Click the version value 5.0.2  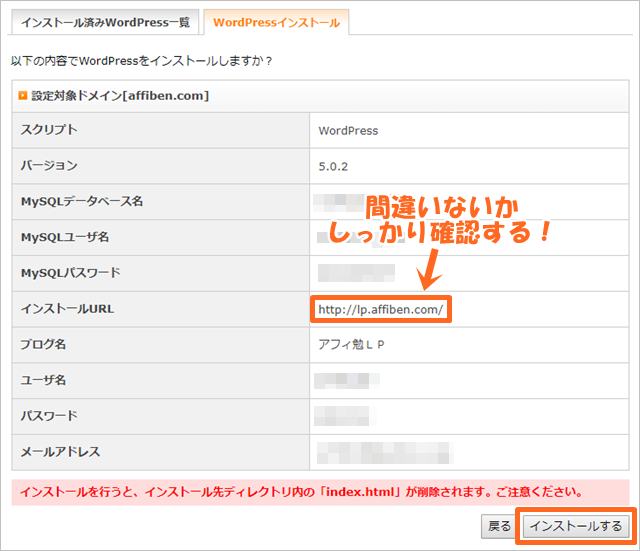pyautogui.click(x=334, y=166)
